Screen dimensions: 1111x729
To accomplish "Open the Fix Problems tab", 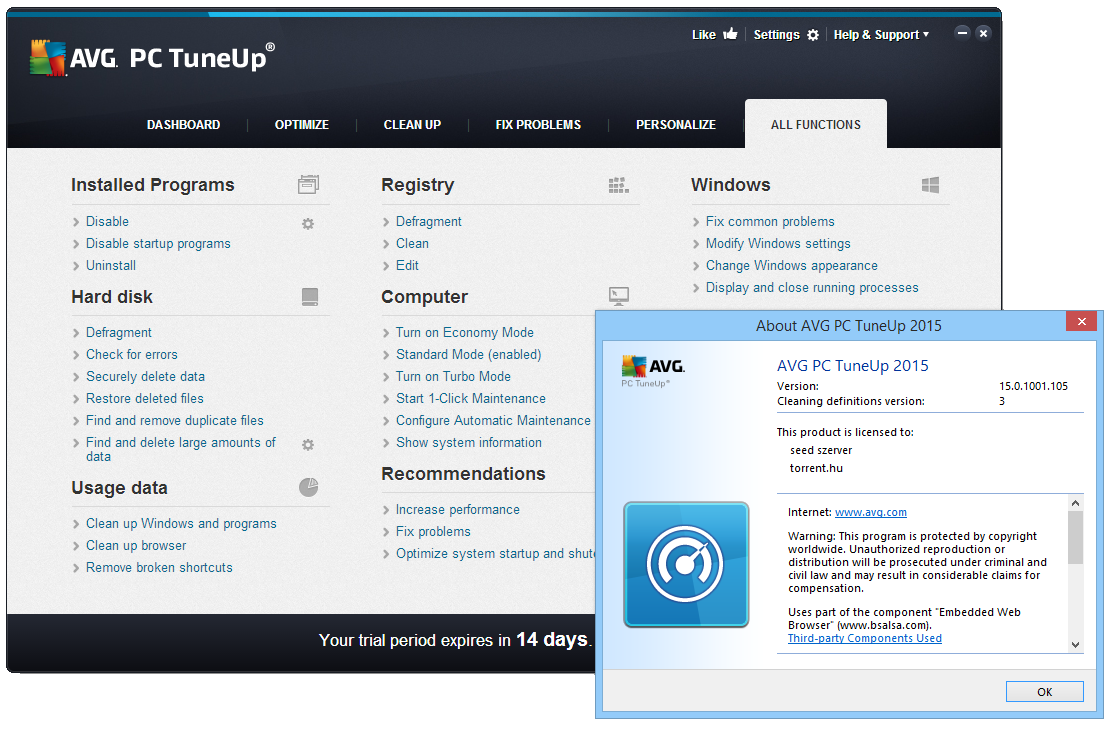I will tap(538, 125).
